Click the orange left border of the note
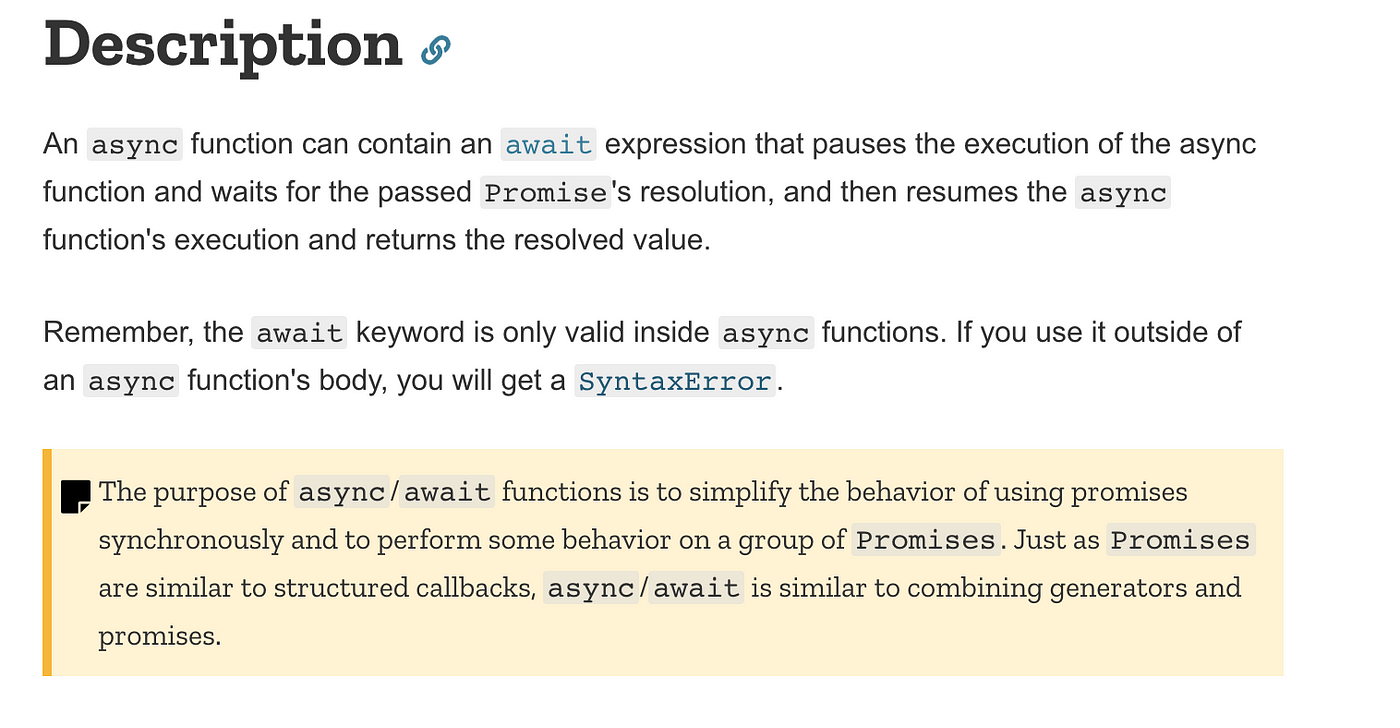Image resolution: width=1400 pixels, height=728 pixels. (x=47, y=563)
